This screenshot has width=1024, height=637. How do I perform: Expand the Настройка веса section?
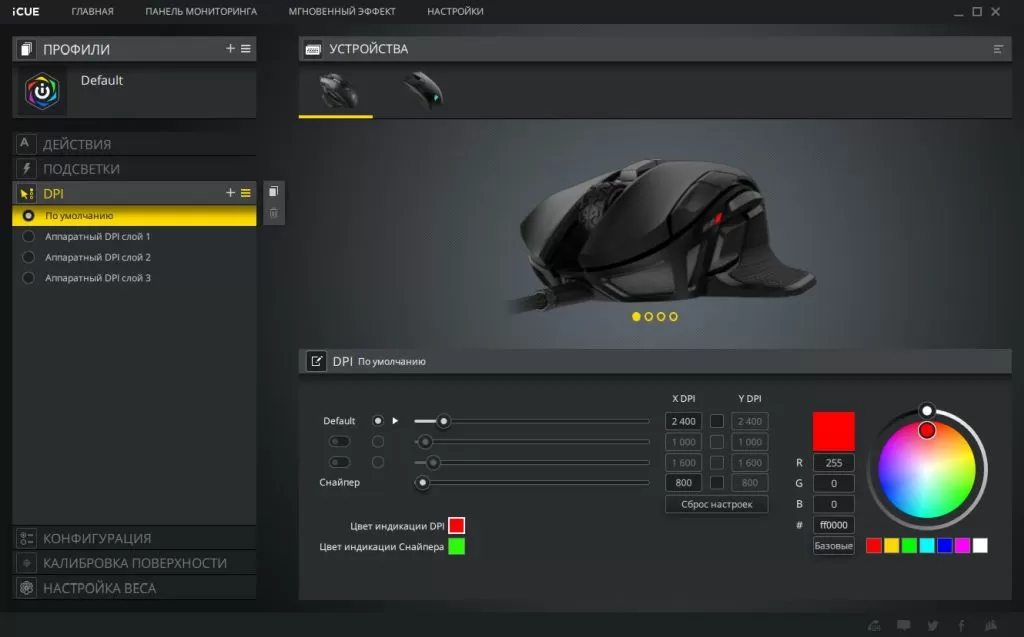(x=135, y=588)
